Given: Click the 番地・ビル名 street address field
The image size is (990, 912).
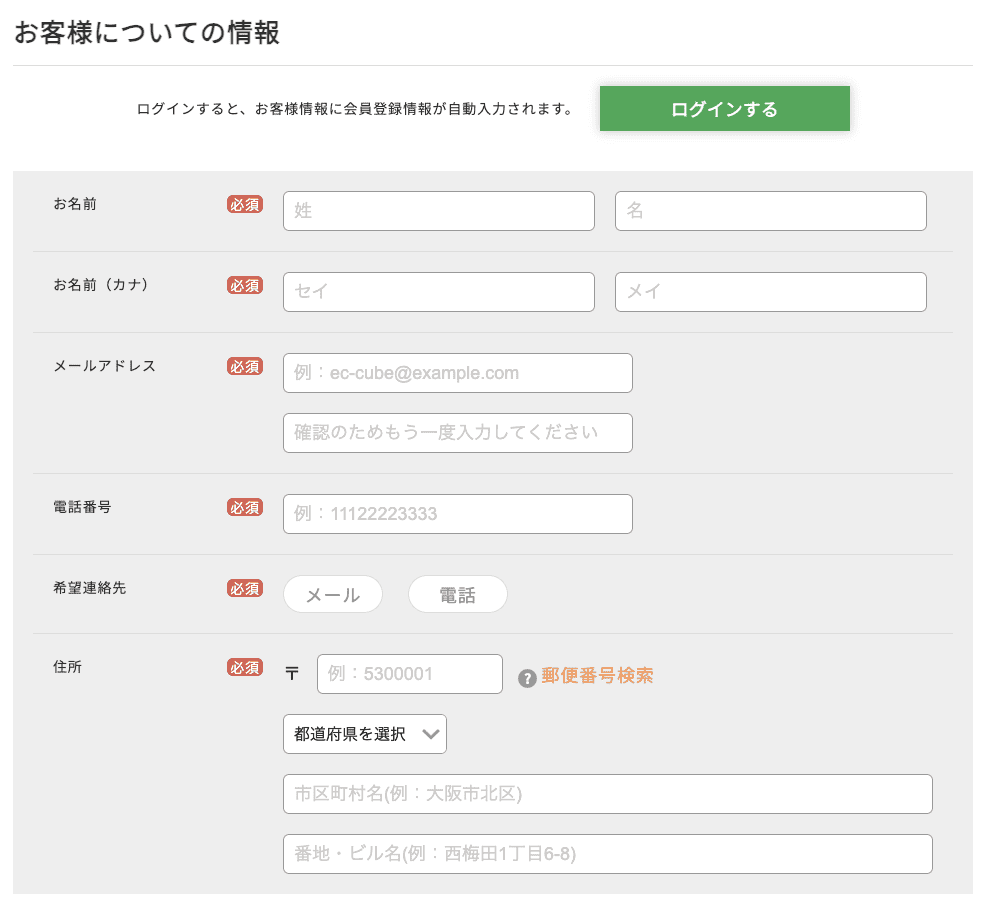Looking at the screenshot, I should (607, 854).
